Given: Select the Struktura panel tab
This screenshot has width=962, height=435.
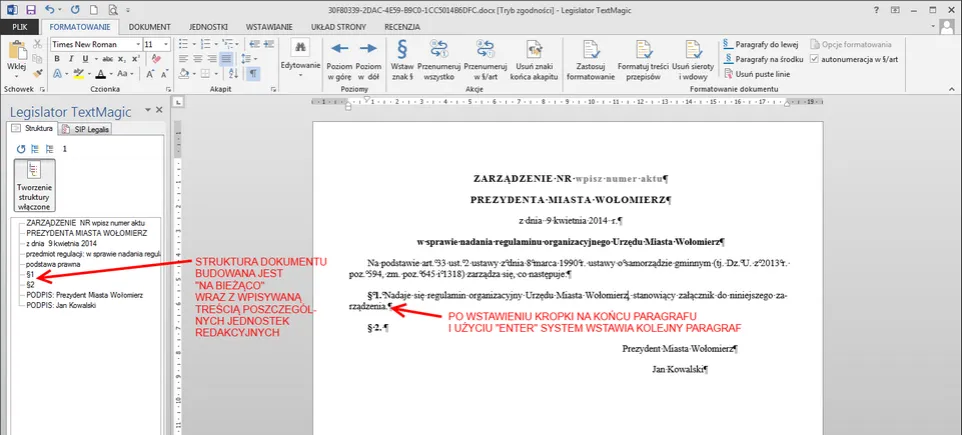Looking at the screenshot, I should tap(33, 129).
